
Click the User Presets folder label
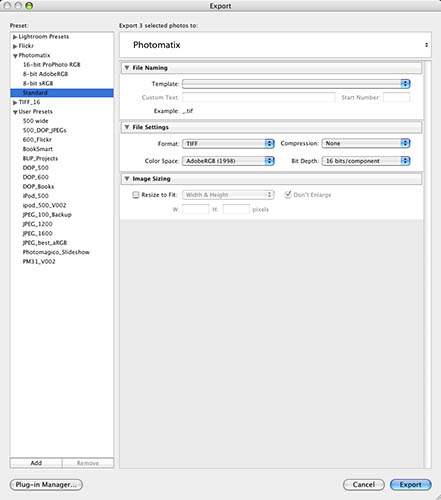click(35, 112)
